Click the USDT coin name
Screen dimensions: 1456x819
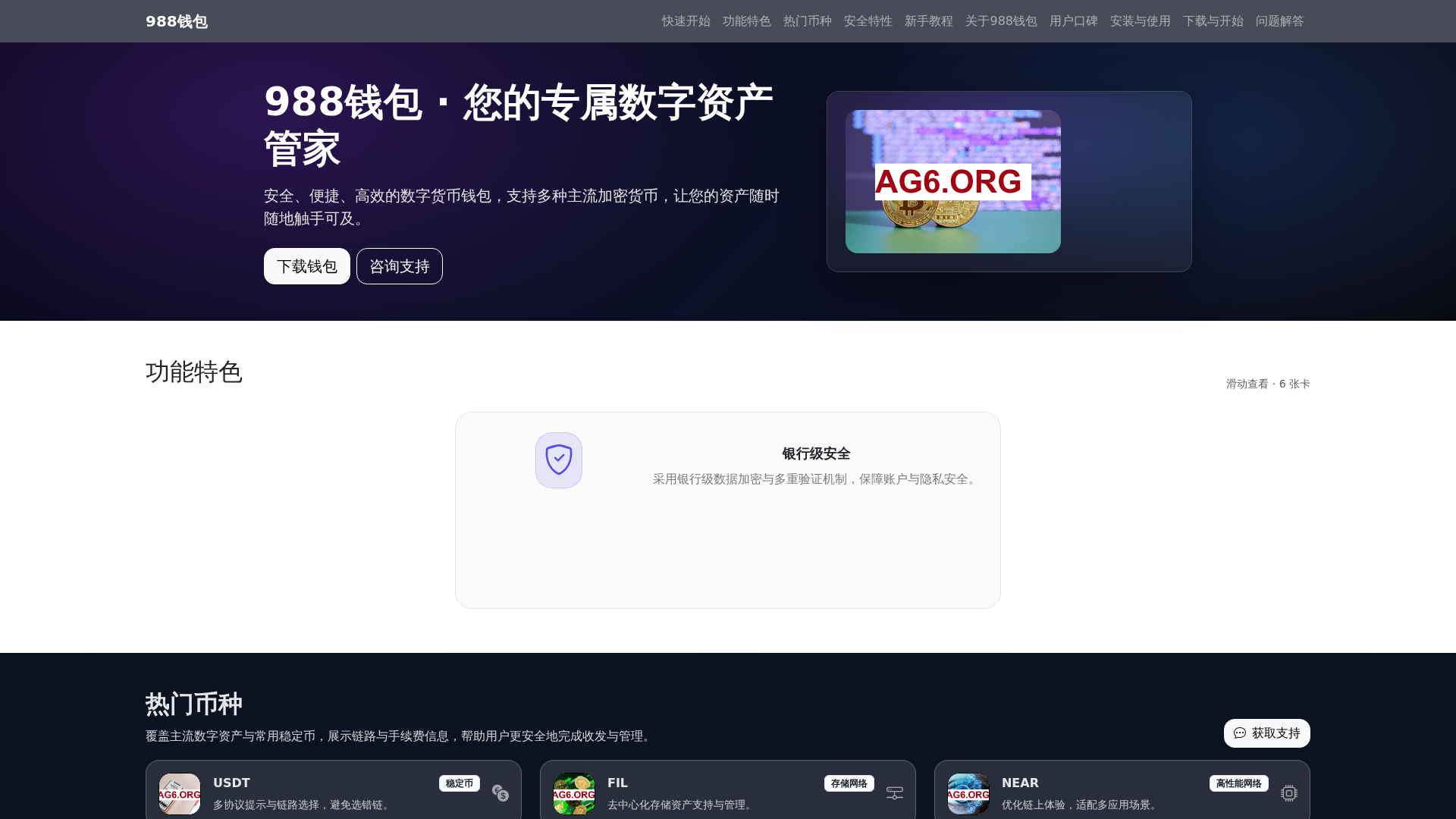pyautogui.click(x=231, y=783)
